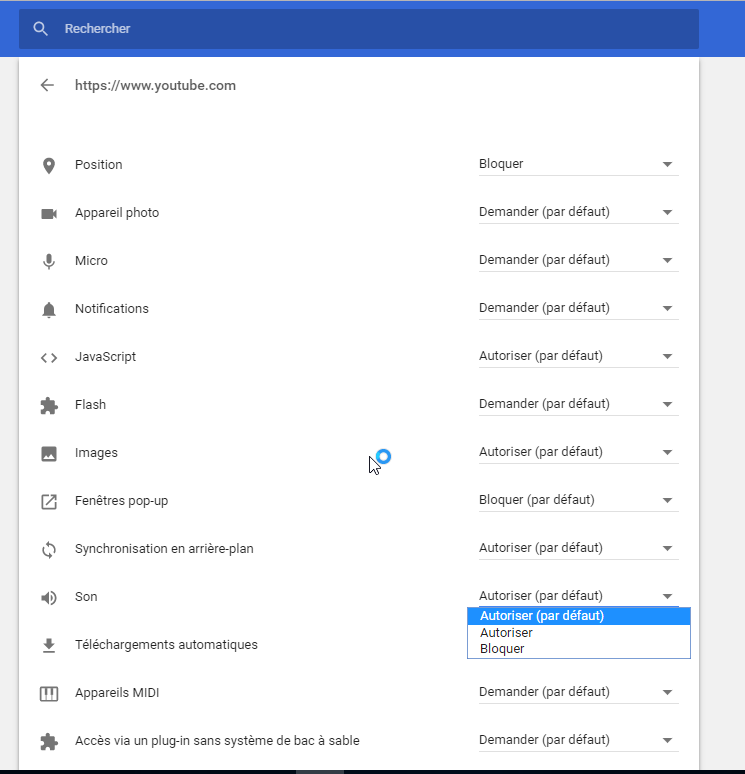Choose Autoriser option in the open list
Image resolution: width=745 pixels, height=774 pixels.
pyautogui.click(x=506, y=633)
